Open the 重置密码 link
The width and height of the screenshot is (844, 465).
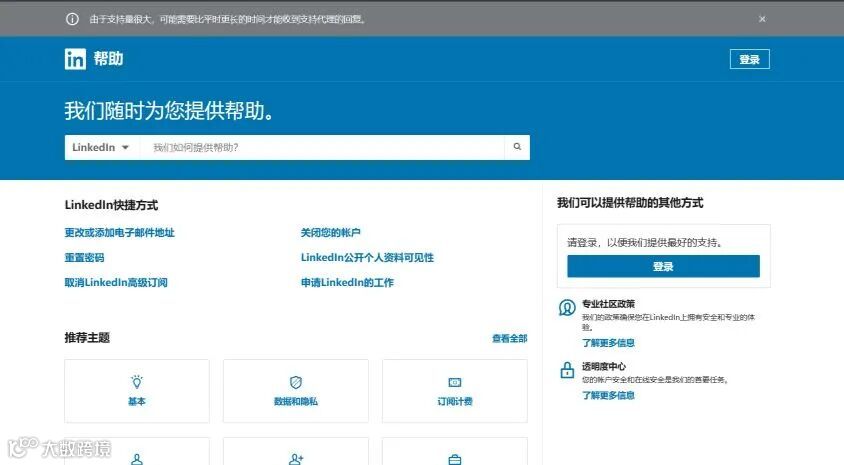click(85, 258)
